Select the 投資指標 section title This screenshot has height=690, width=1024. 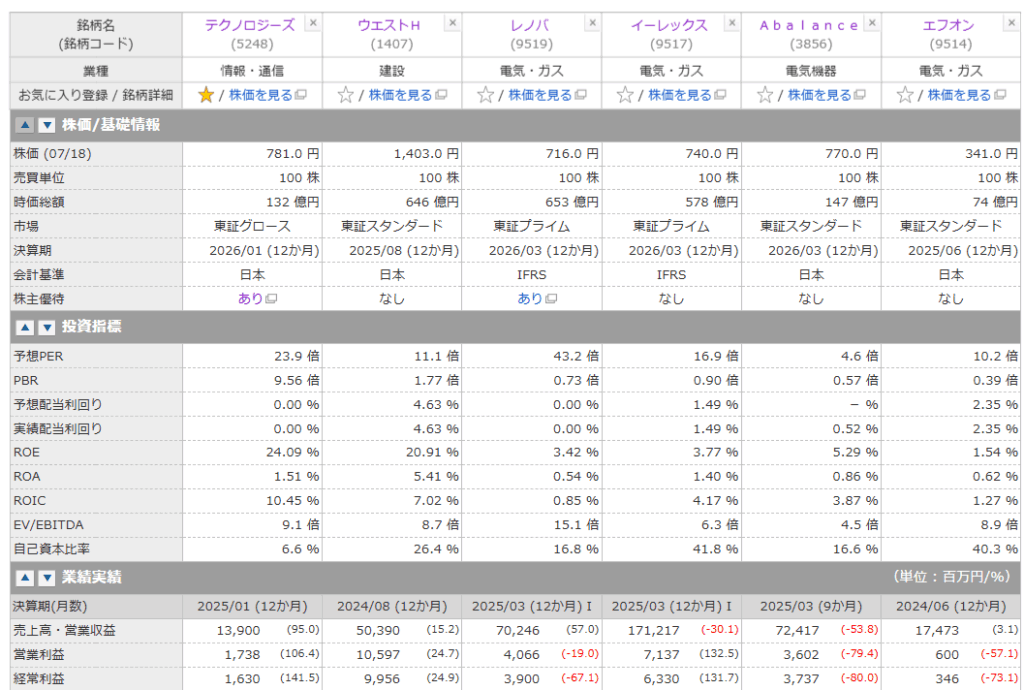coord(91,326)
